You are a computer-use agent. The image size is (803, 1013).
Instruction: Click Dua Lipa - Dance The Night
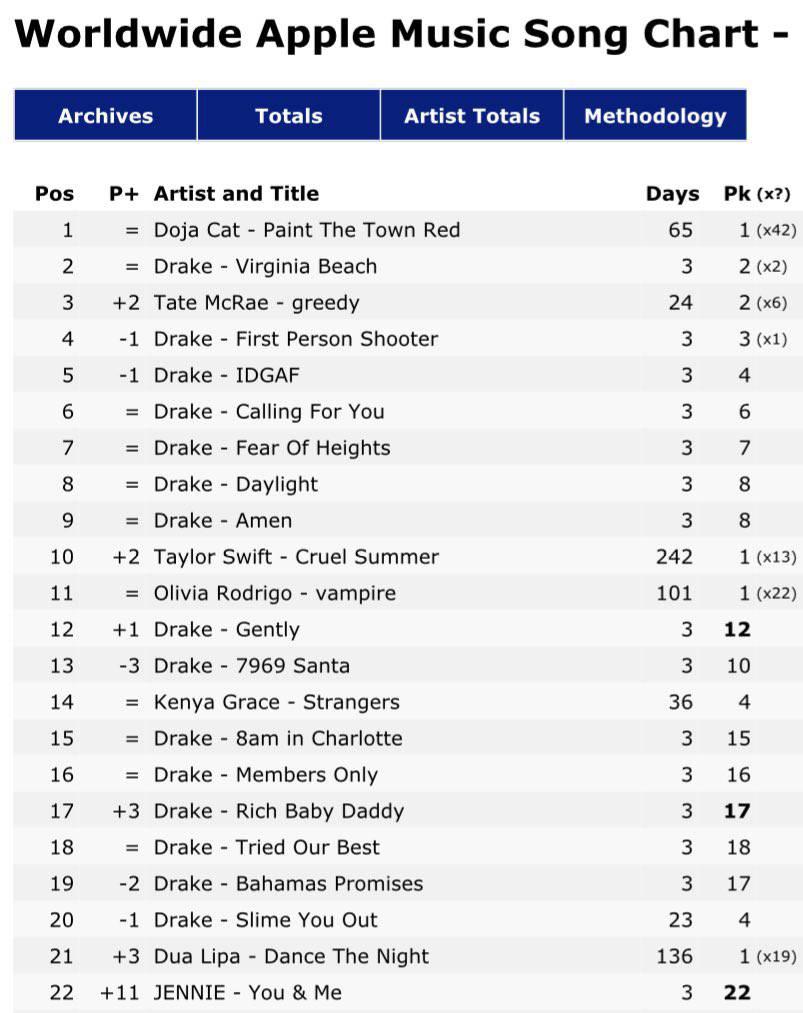tap(291, 956)
